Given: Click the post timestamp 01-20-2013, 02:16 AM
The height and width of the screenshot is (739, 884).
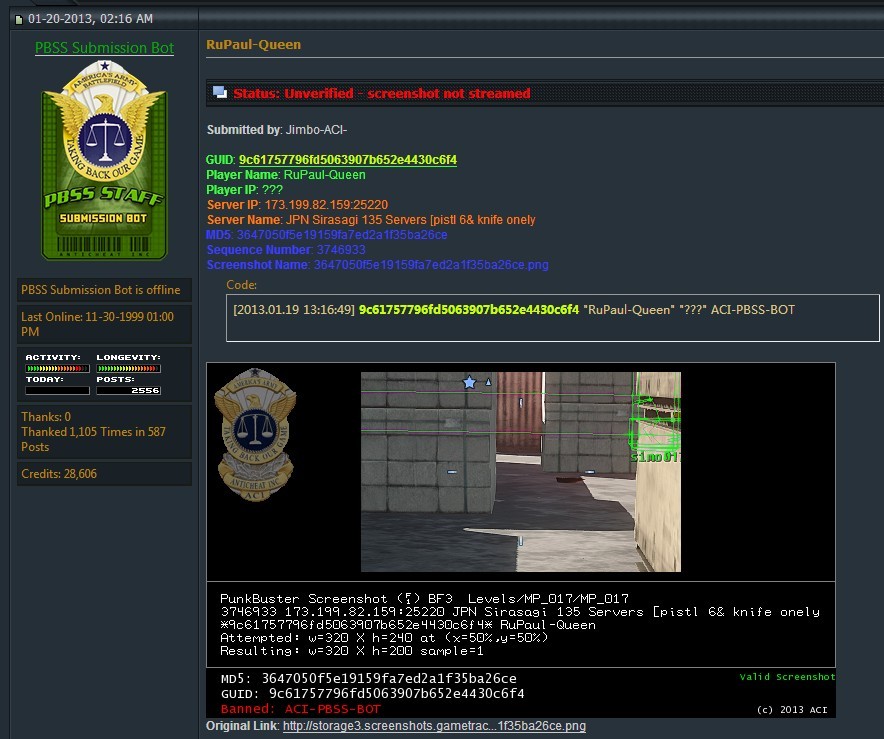Looking at the screenshot, I should click(x=90, y=19).
